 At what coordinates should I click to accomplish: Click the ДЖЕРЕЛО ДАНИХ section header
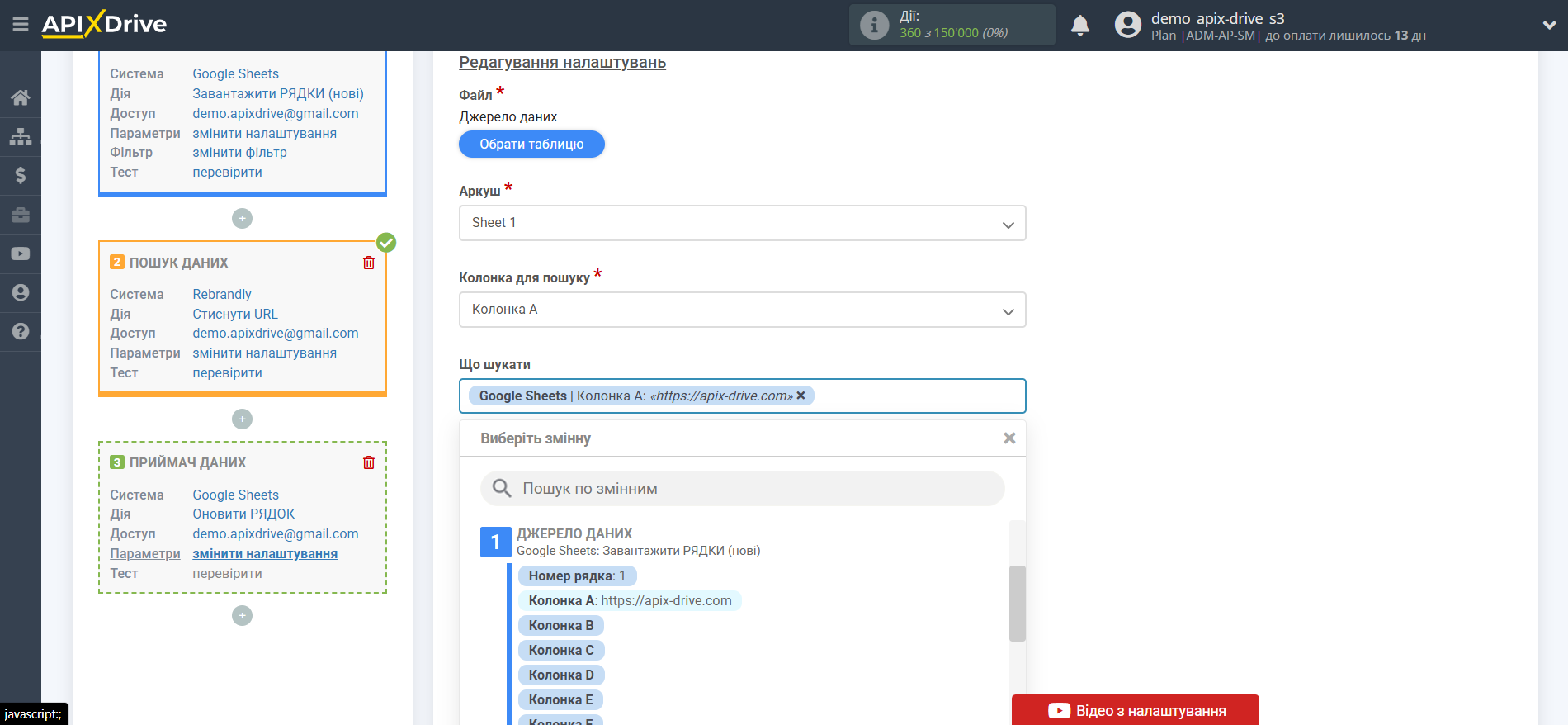click(x=574, y=533)
